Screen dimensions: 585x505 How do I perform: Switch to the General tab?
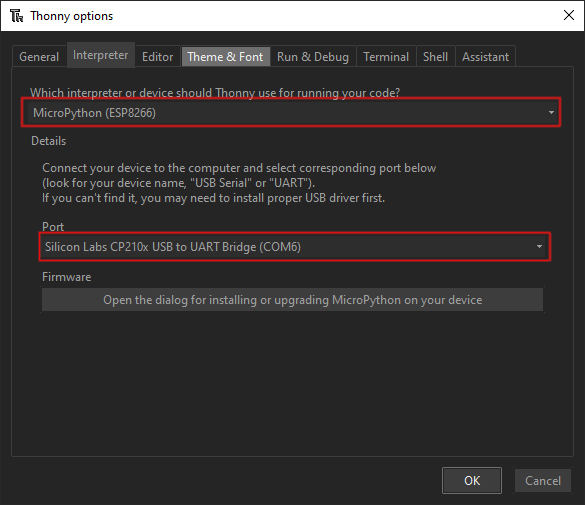(x=39, y=57)
